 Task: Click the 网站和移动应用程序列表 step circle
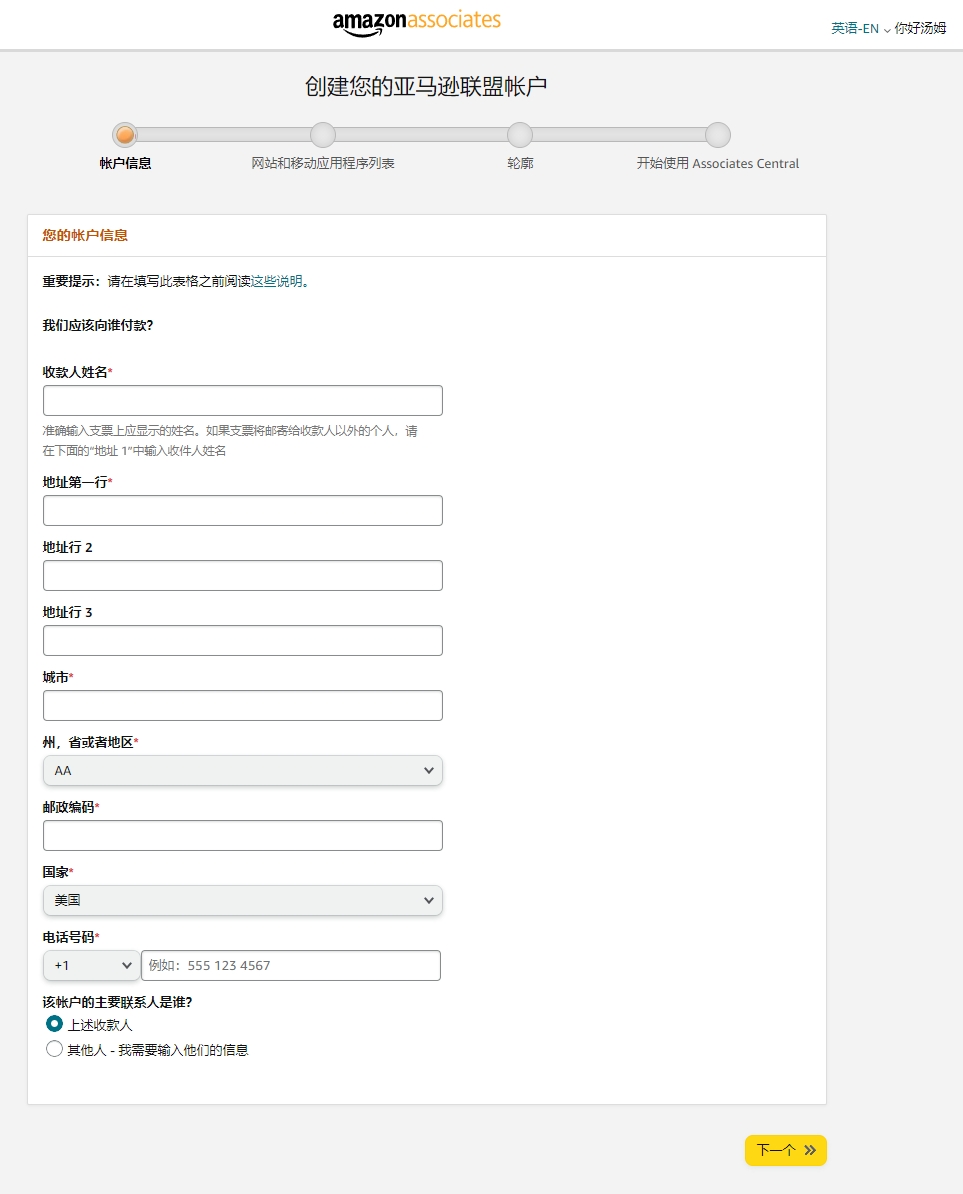tap(323, 135)
